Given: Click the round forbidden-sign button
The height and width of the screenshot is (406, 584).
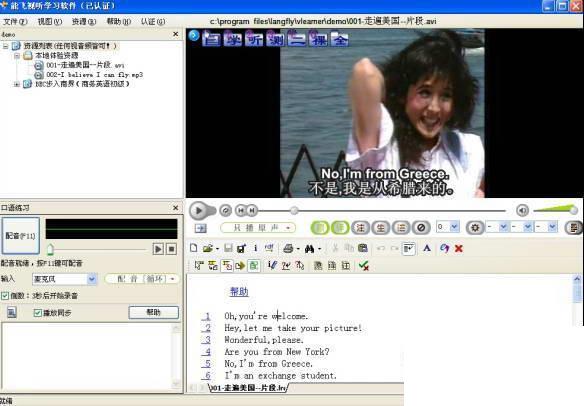Looking at the screenshot, I should click(421, 228).
